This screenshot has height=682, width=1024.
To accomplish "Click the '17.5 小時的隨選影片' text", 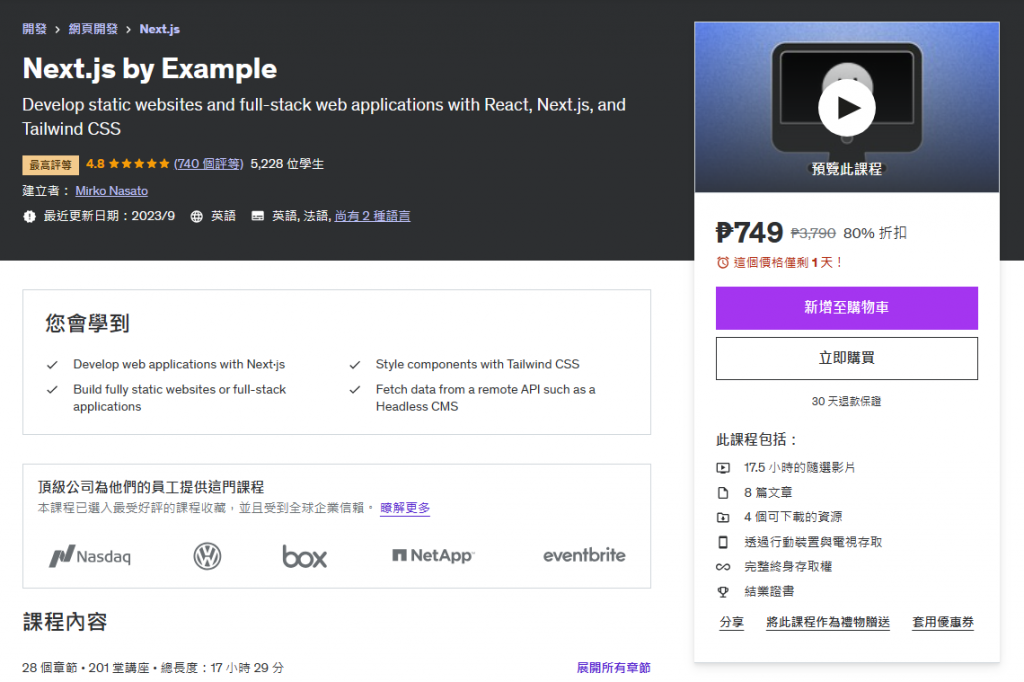I will click(x=799, y=468).
